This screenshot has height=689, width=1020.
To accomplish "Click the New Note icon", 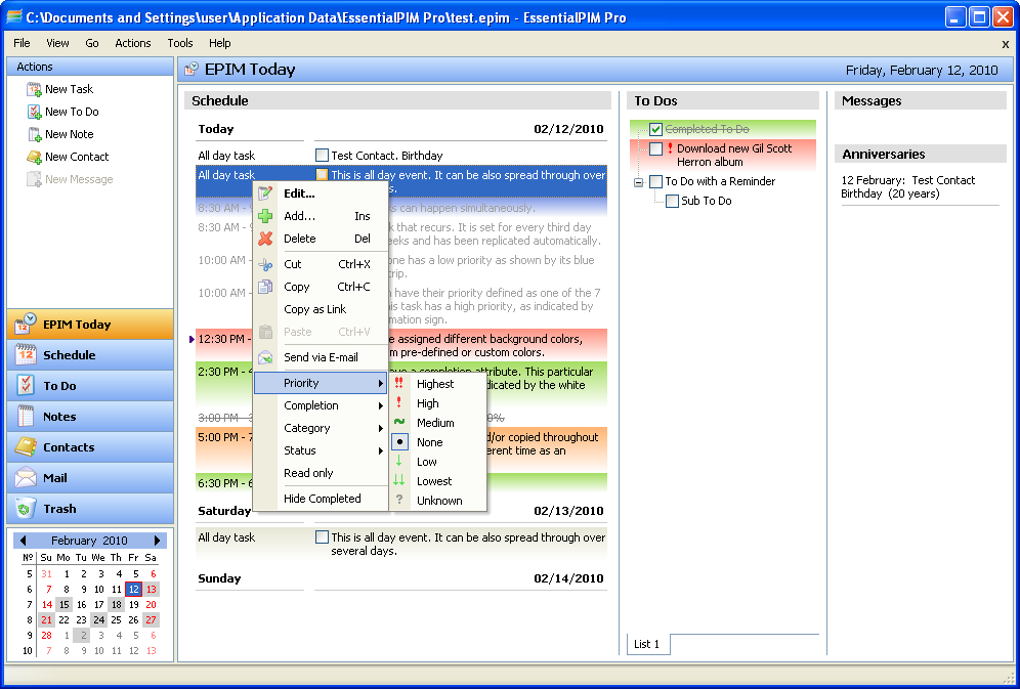I will pos(34,134).
